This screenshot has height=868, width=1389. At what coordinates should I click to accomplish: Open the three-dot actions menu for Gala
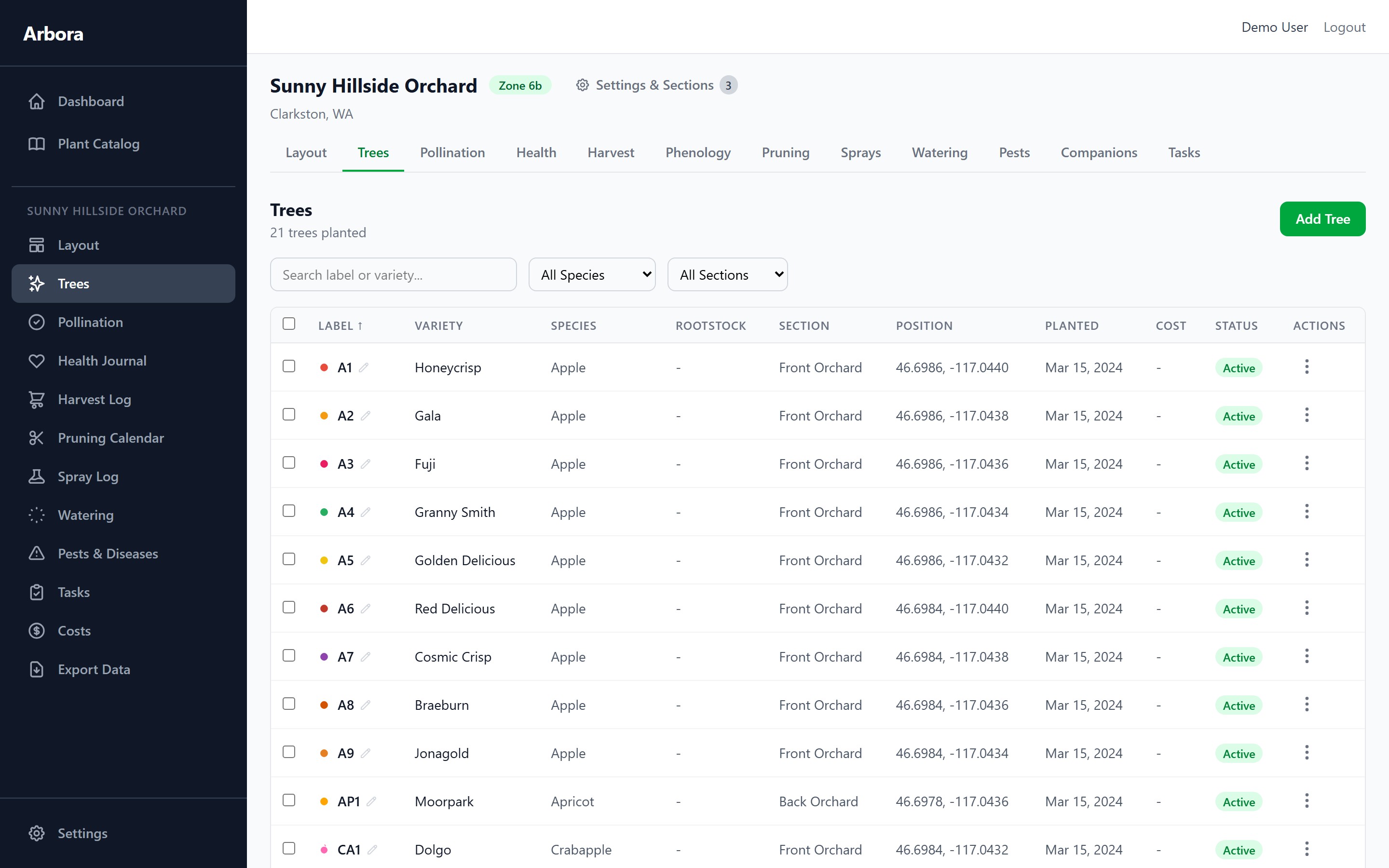pyautogui.click(x=1307, y=415)
